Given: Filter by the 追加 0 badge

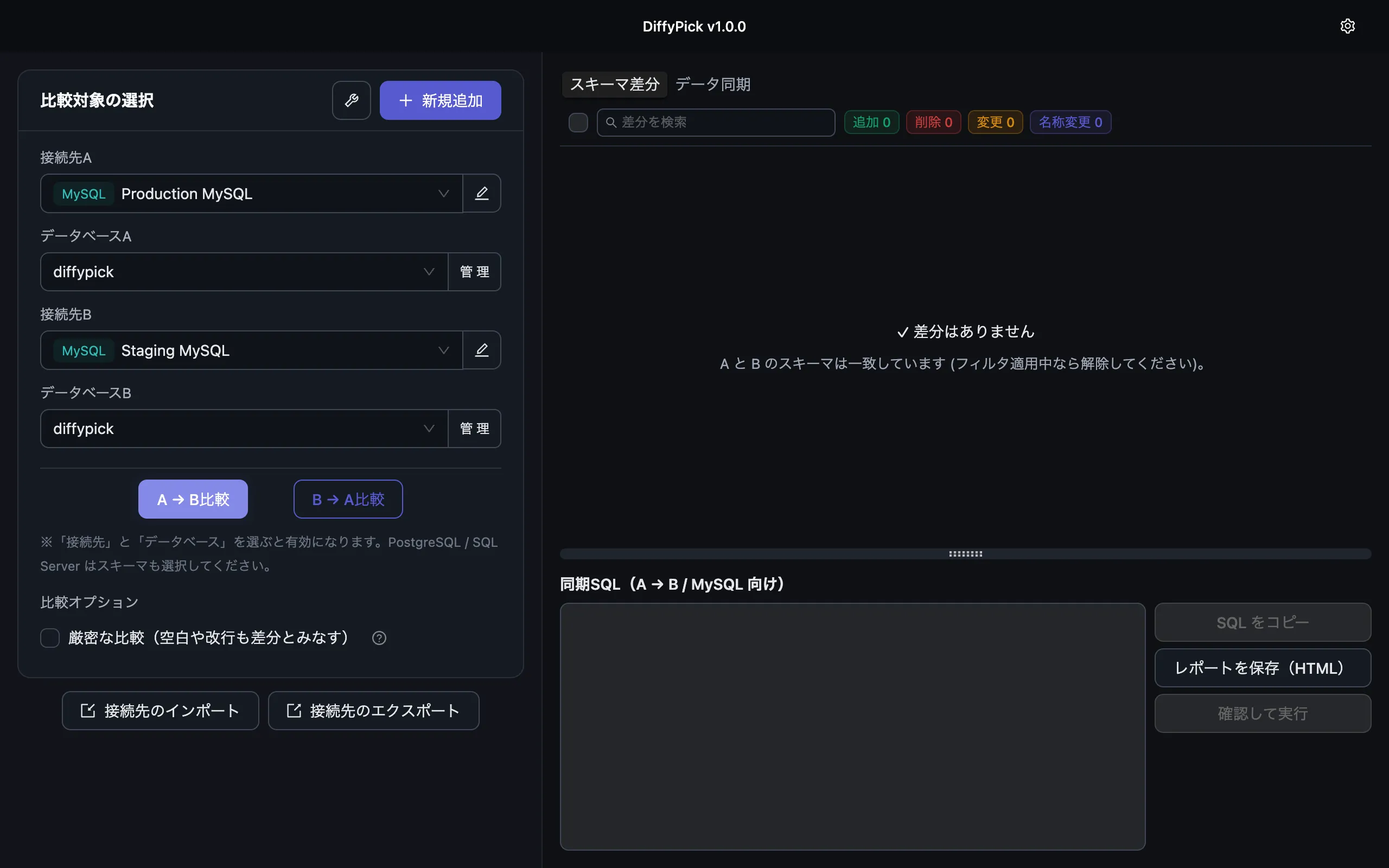Looking at the screenshot, I should click(x=871, y=122).
